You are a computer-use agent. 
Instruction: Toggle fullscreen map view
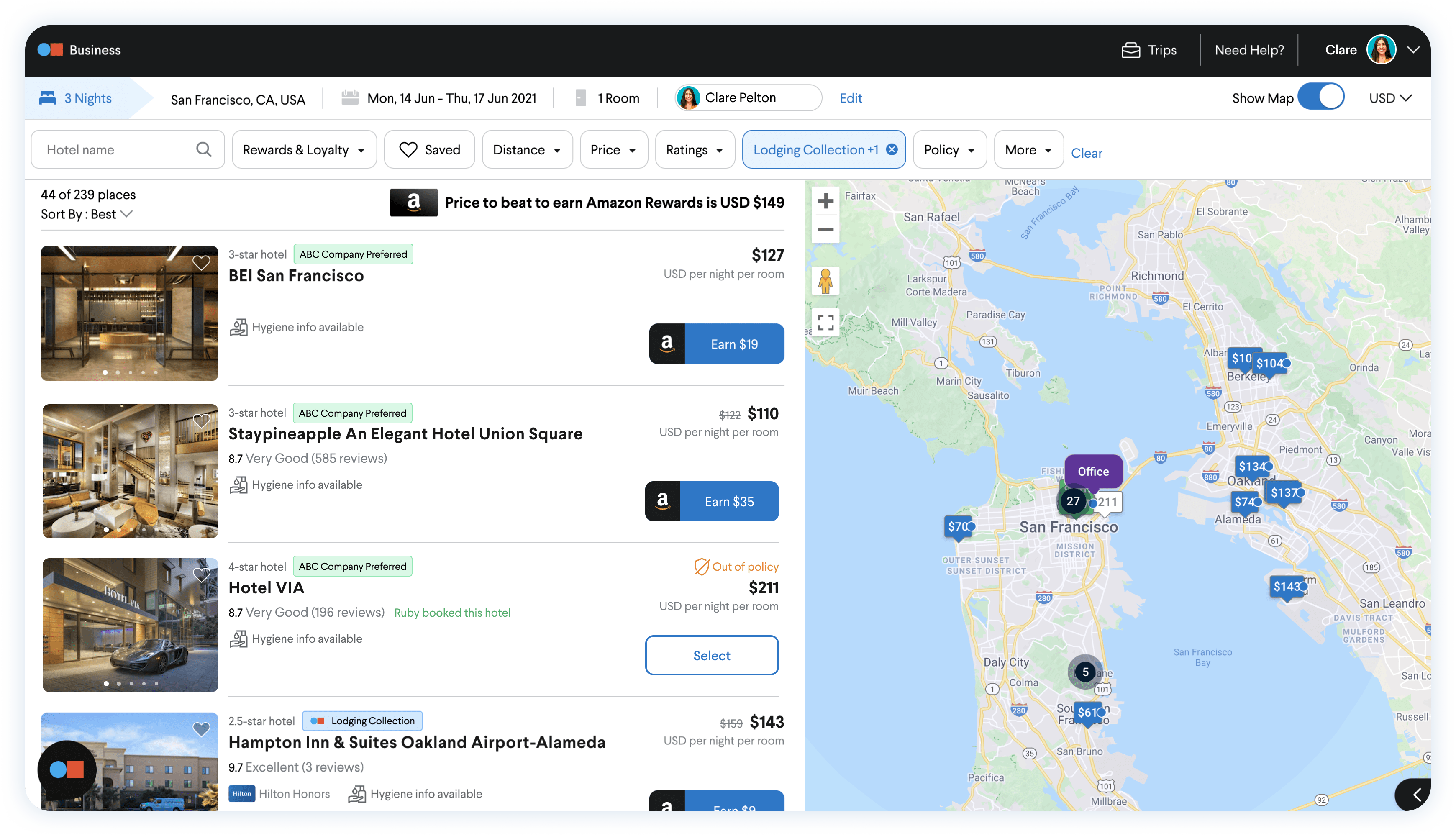(x=825, y=322)
